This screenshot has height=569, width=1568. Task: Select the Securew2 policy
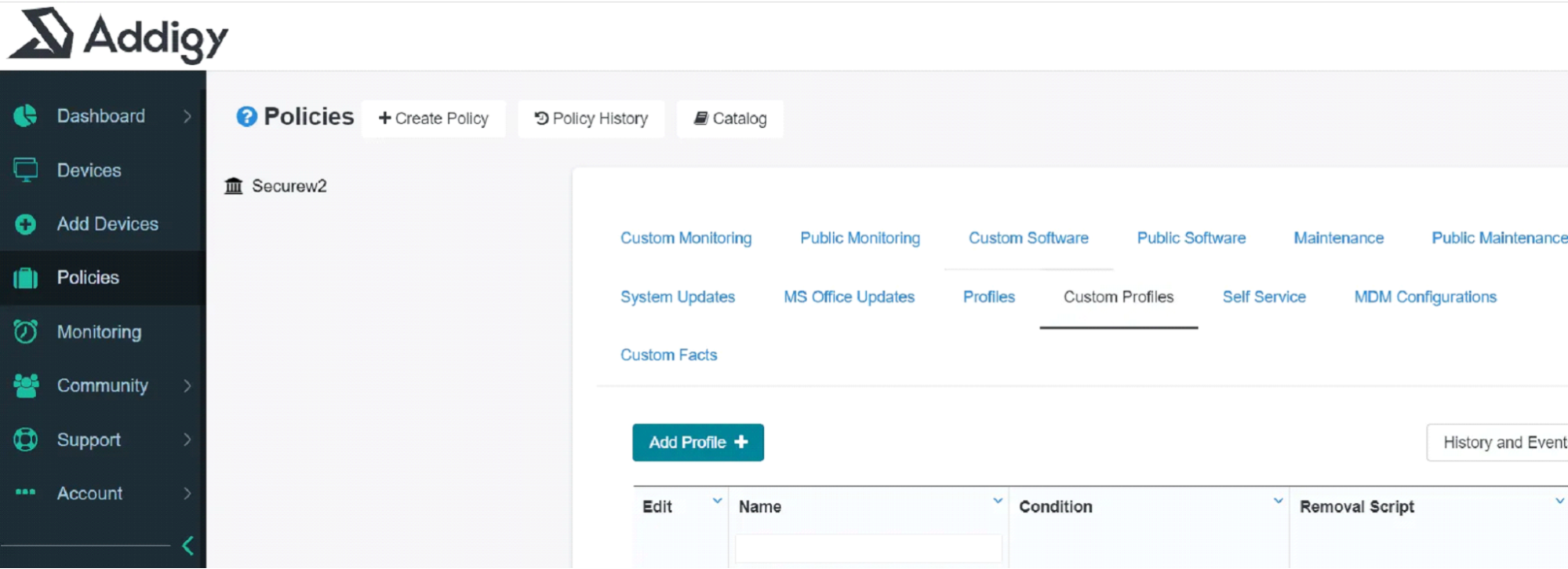288,186
